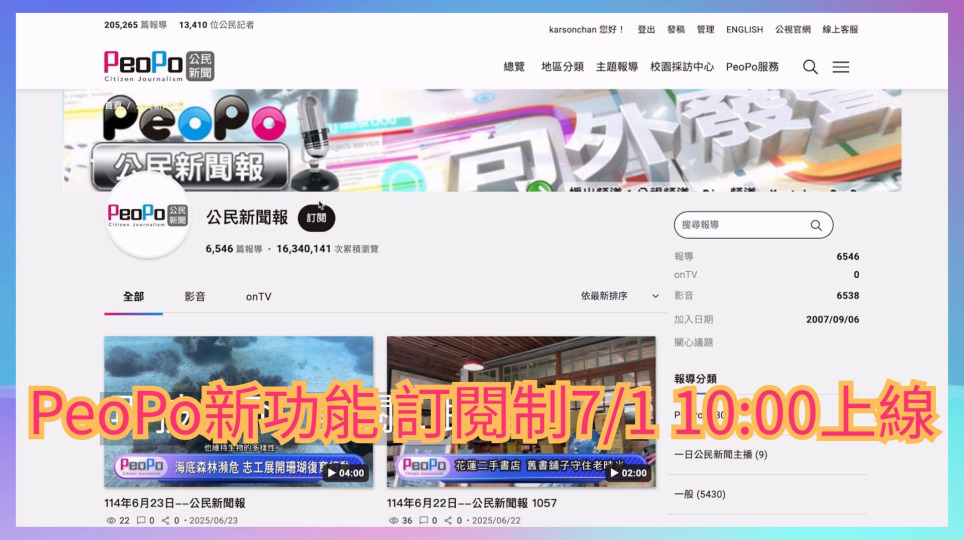Click the channel's round PeoPo avatar
Viewport: 964px width, 540px height.
click(148, 216)
